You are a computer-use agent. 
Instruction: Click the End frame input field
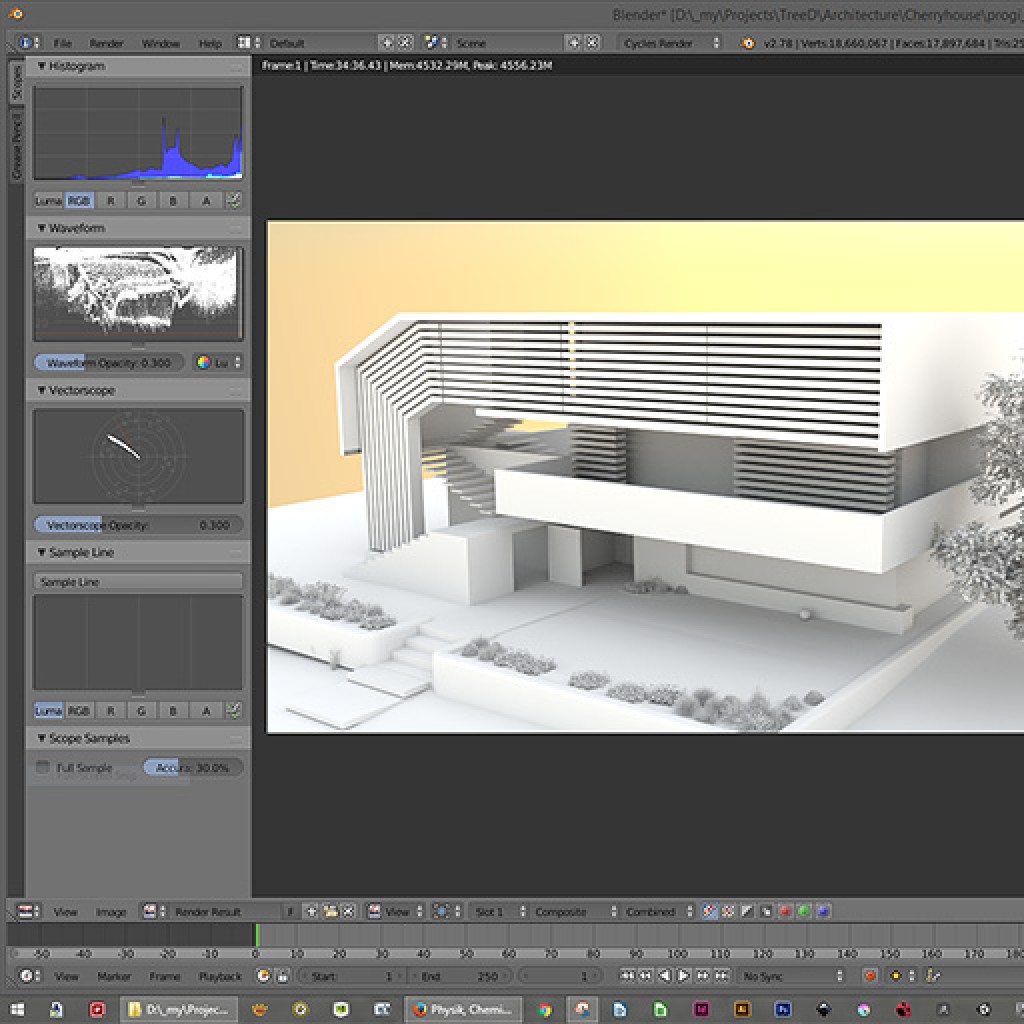click(x=459, y=976)
